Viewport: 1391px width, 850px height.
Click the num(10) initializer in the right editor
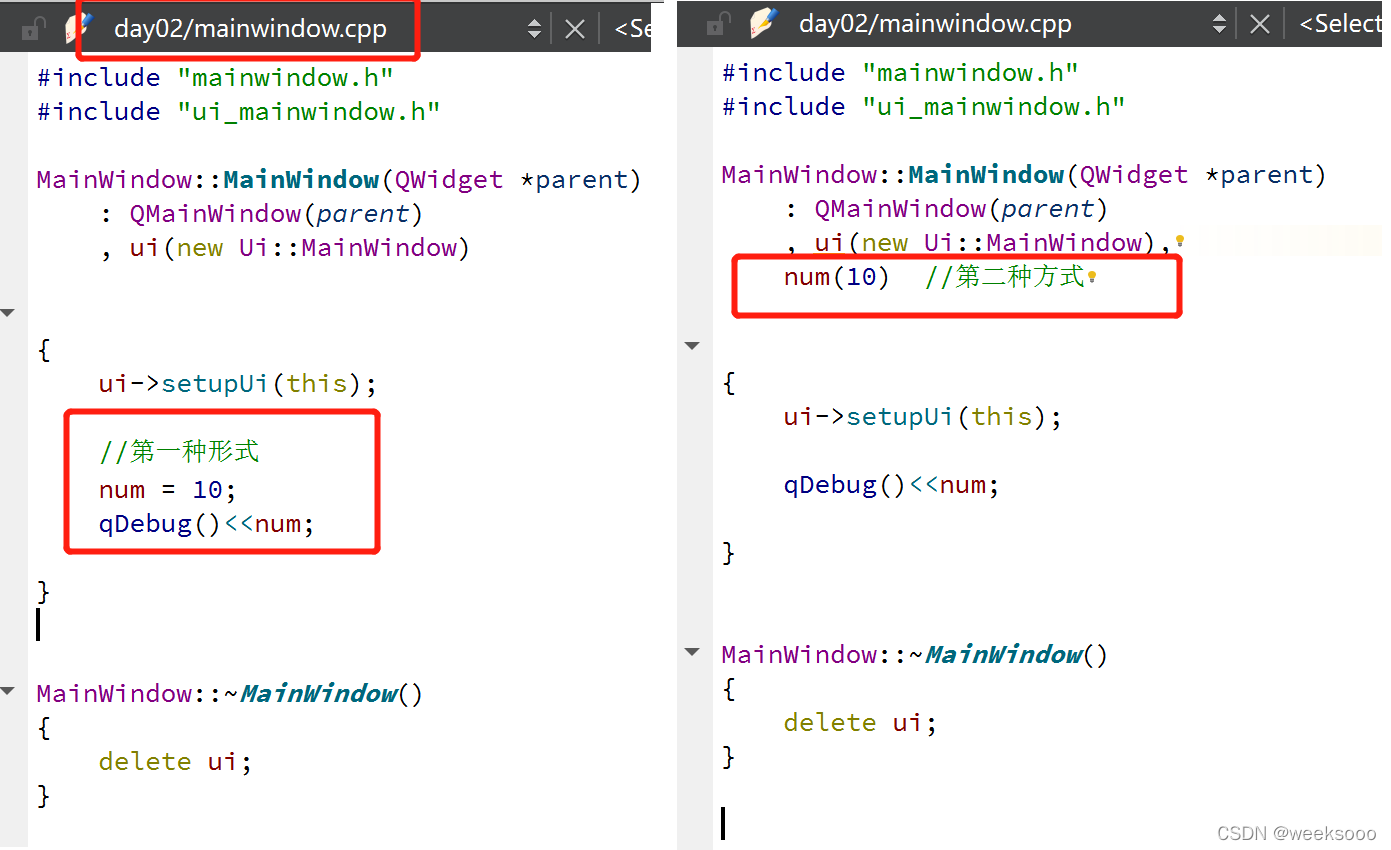837,277
